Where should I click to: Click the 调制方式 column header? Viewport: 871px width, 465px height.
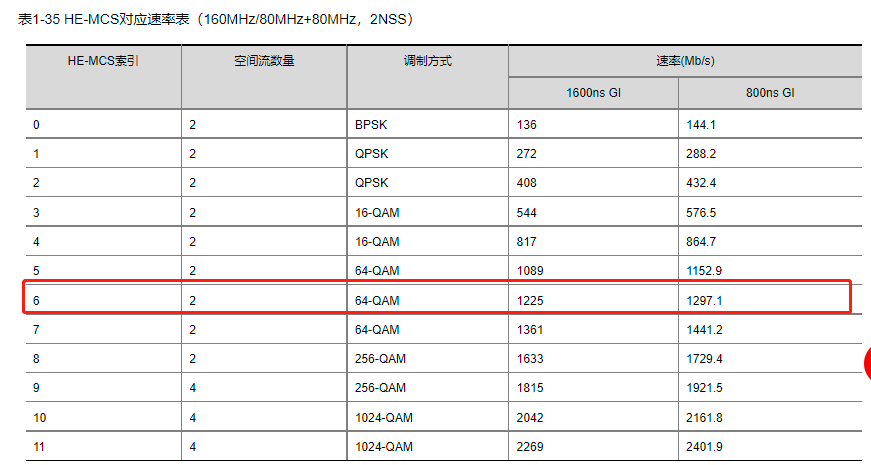[427, 61]
